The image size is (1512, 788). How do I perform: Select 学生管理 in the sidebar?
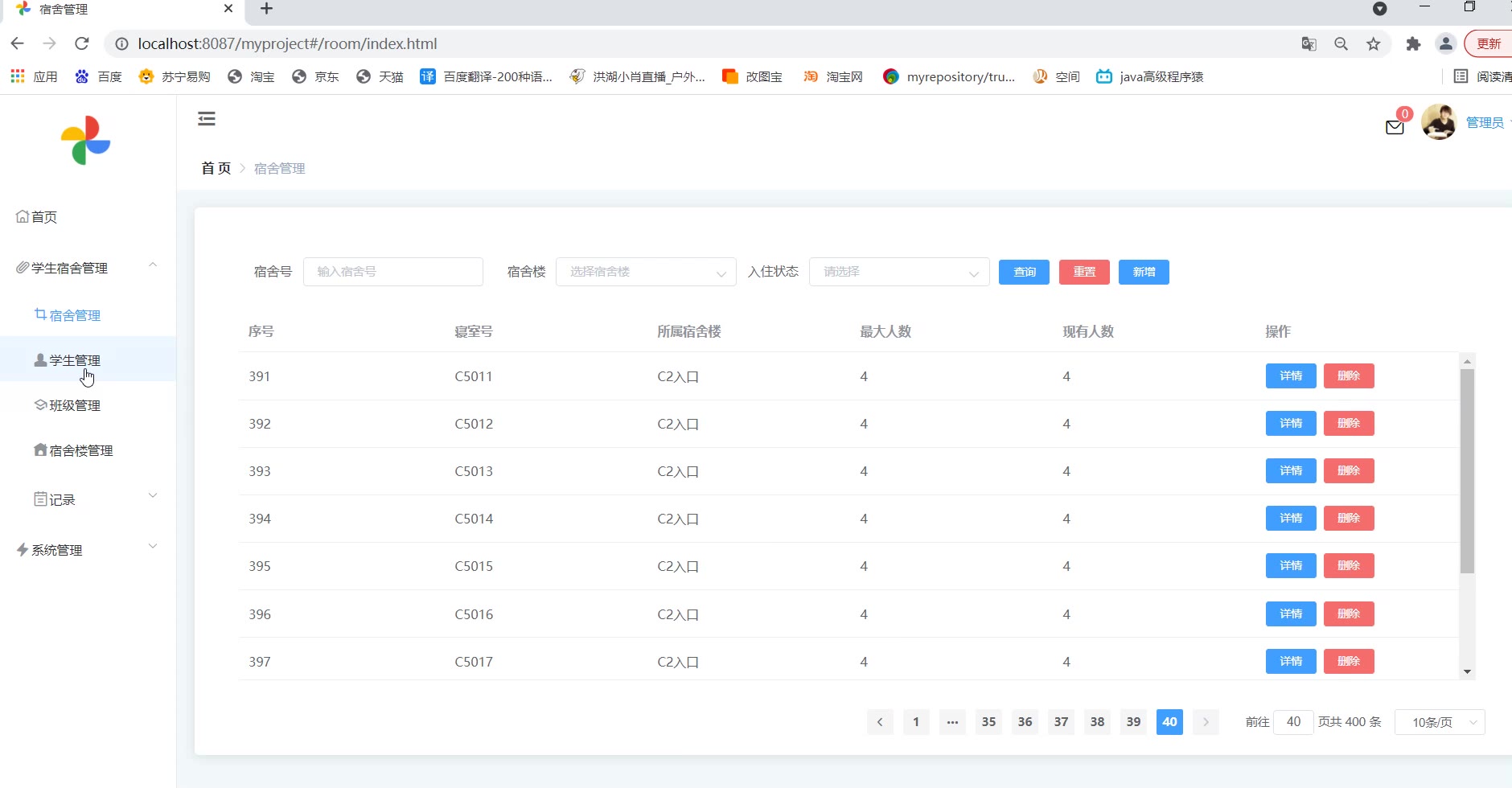[x=75, y=360]
